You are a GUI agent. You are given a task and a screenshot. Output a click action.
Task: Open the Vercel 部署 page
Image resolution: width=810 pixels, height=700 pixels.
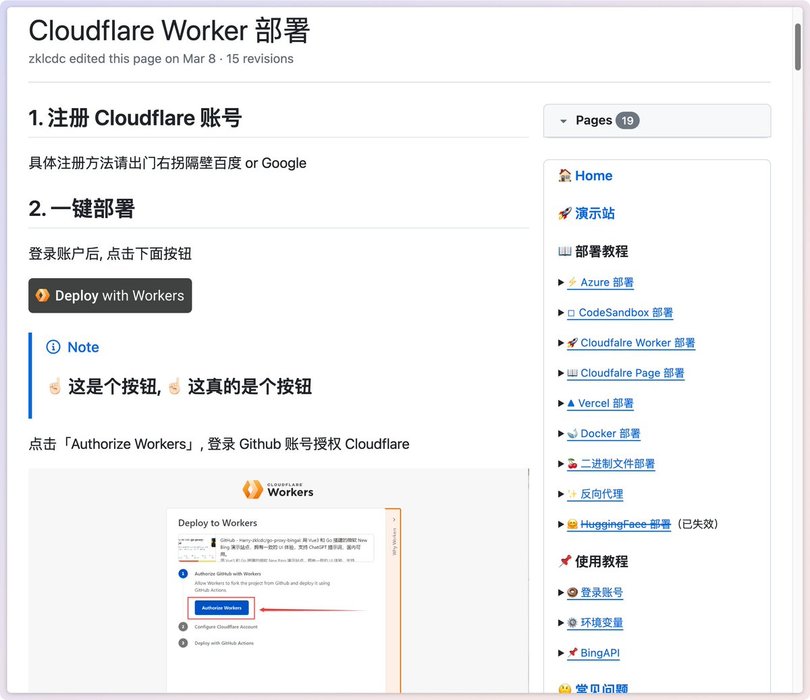pos(606,404)
